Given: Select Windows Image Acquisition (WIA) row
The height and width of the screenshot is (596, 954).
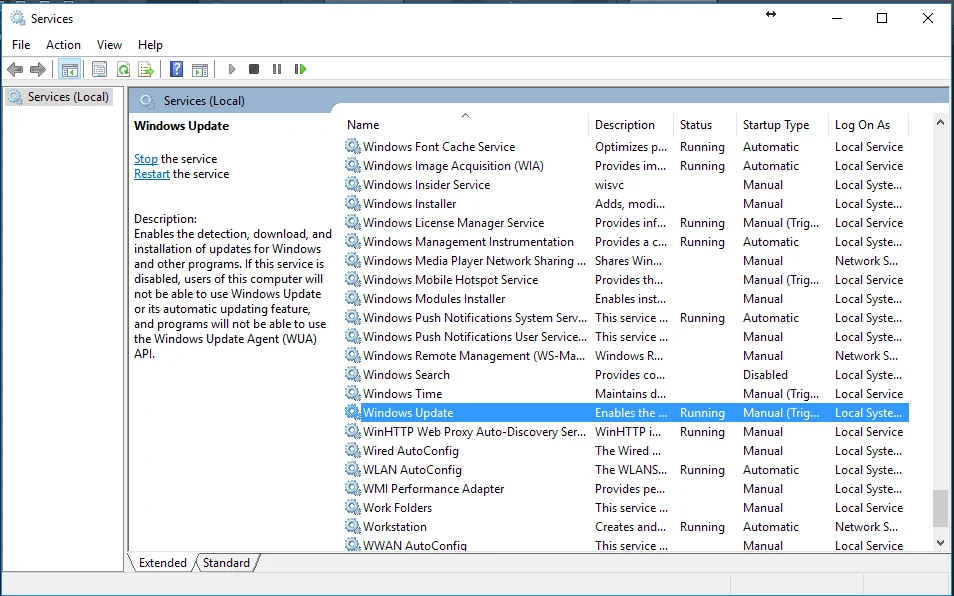Looking at the screenshot, I should point(626,165).
